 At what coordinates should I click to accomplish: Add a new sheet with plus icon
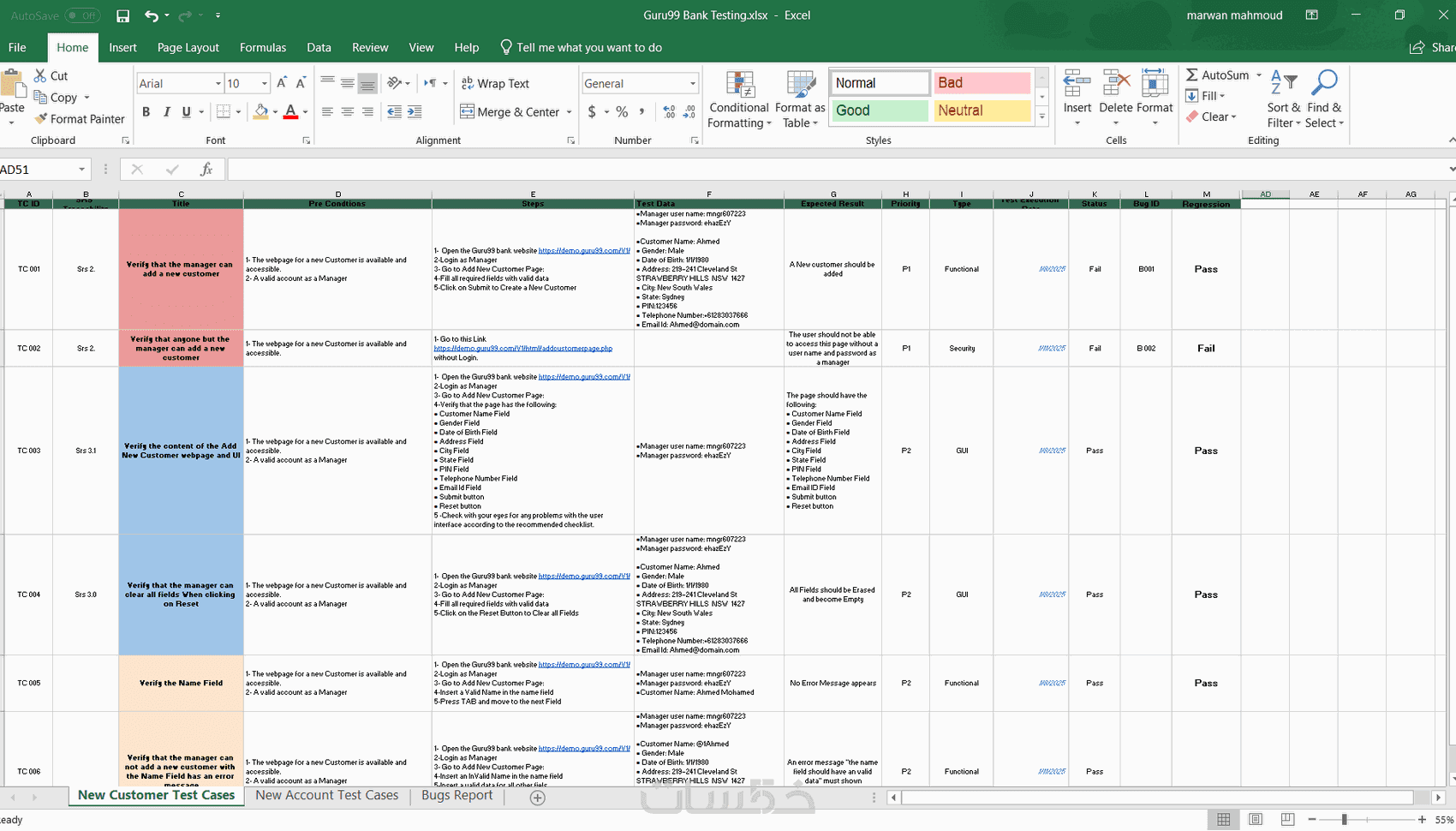point(538,798)
